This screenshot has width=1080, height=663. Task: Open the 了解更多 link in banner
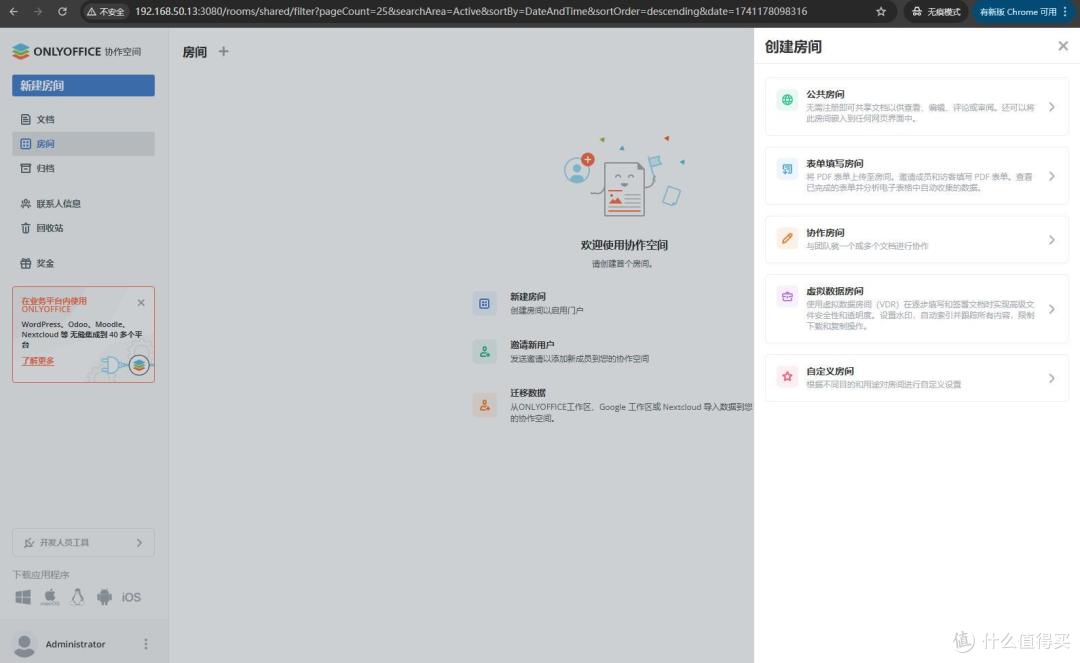tap(38, 361)
